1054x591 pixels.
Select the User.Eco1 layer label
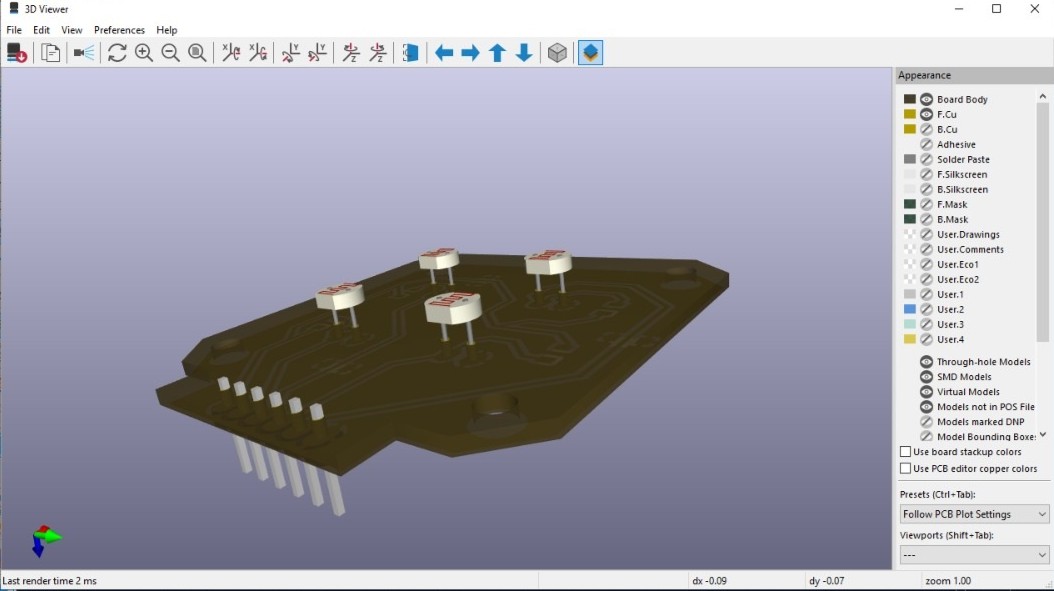point(957,264)
